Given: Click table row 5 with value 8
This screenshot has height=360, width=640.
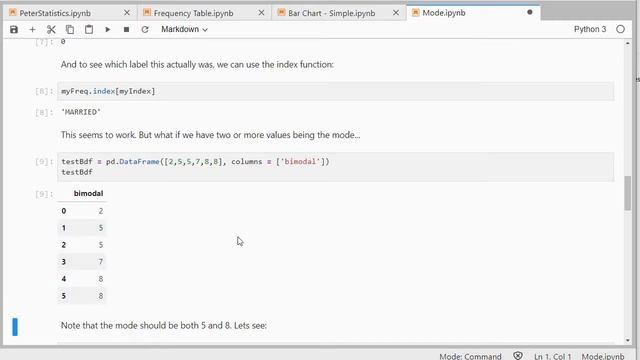Looking at the screenshot, I should [x=82, y=296].
